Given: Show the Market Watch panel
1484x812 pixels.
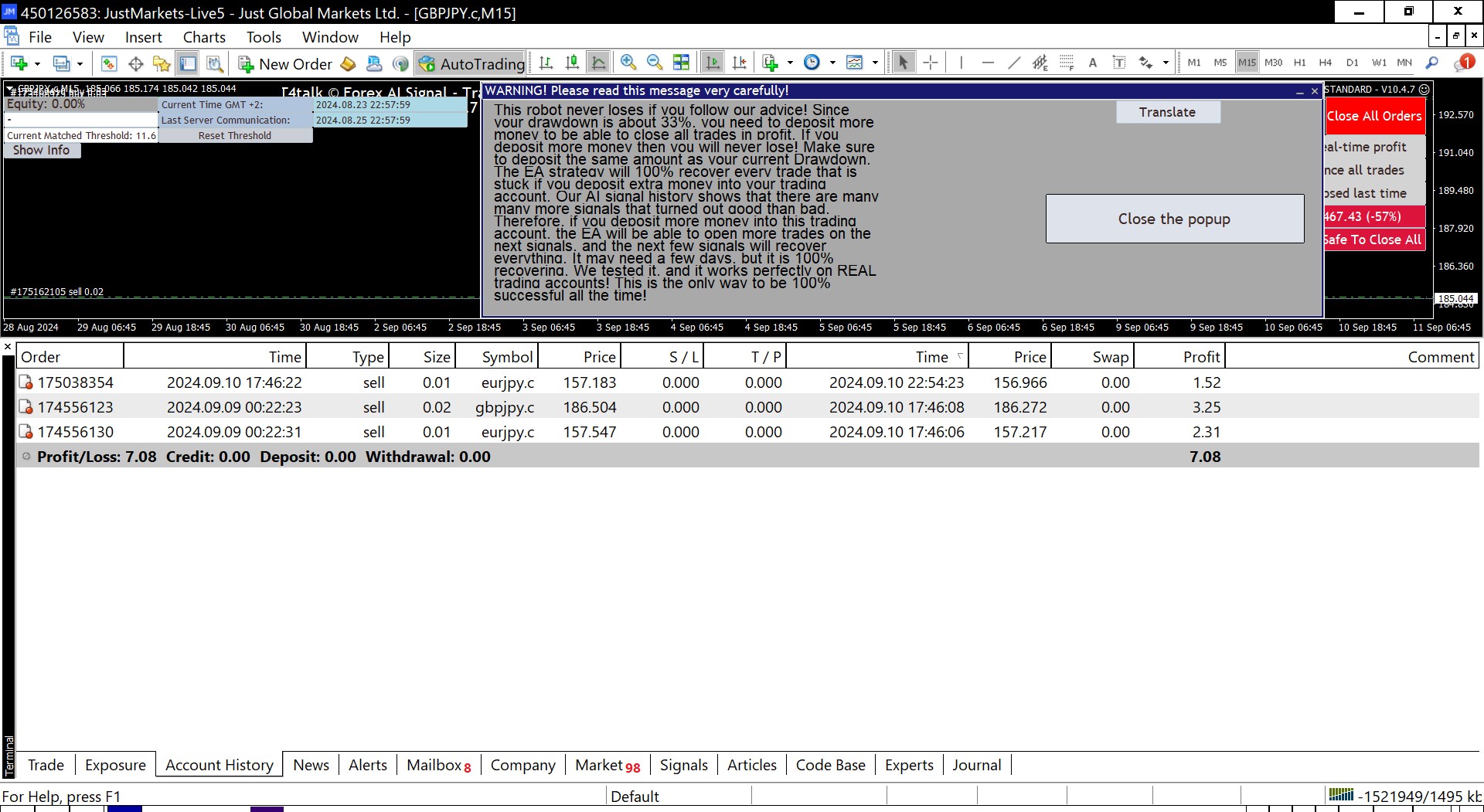Looking at the screenshot, I should [109, 63].
